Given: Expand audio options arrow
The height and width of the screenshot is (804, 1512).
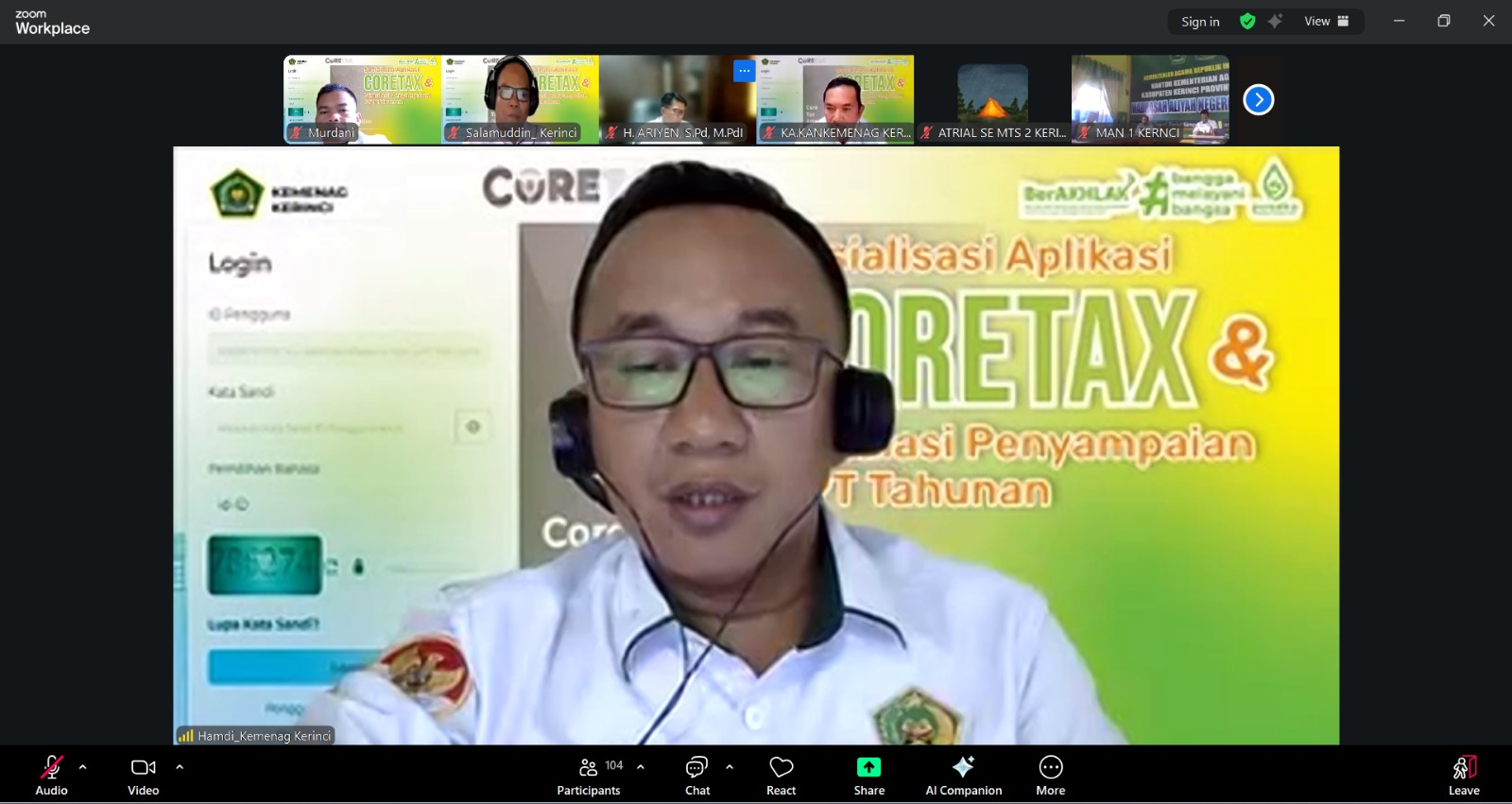Looking at the screenshot, I should pos(83,767).
